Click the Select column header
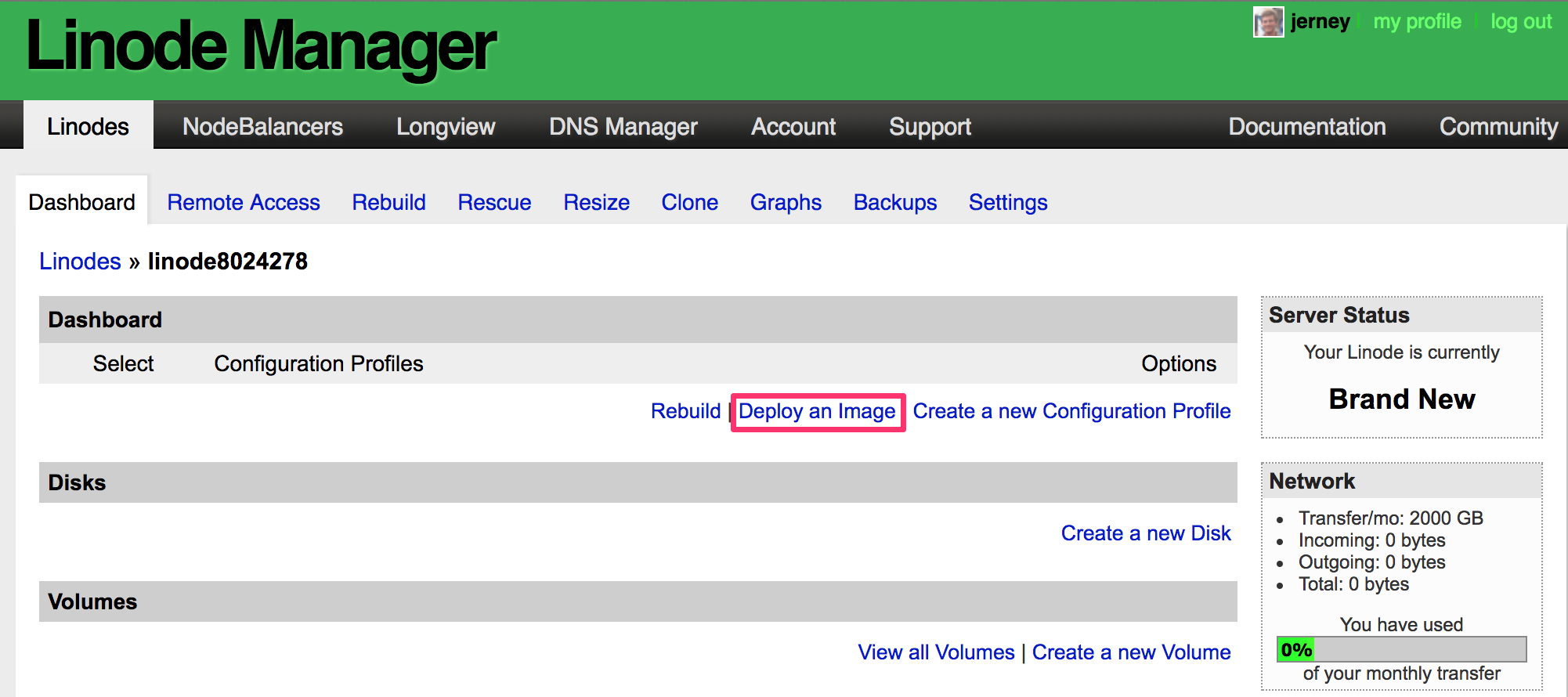1568x697 pixels. pos(123,363)
